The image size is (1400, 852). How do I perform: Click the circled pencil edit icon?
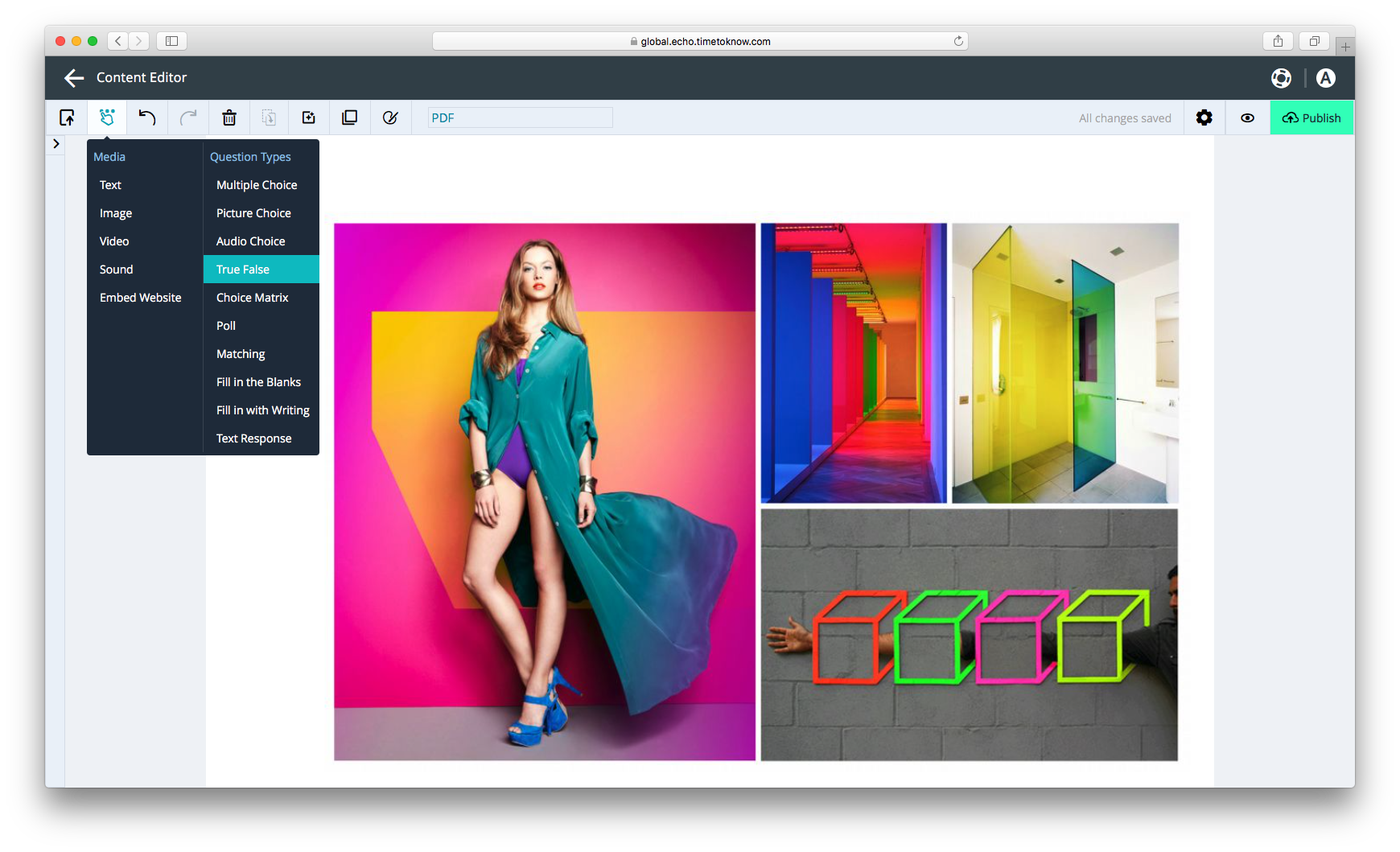(390, 117)
